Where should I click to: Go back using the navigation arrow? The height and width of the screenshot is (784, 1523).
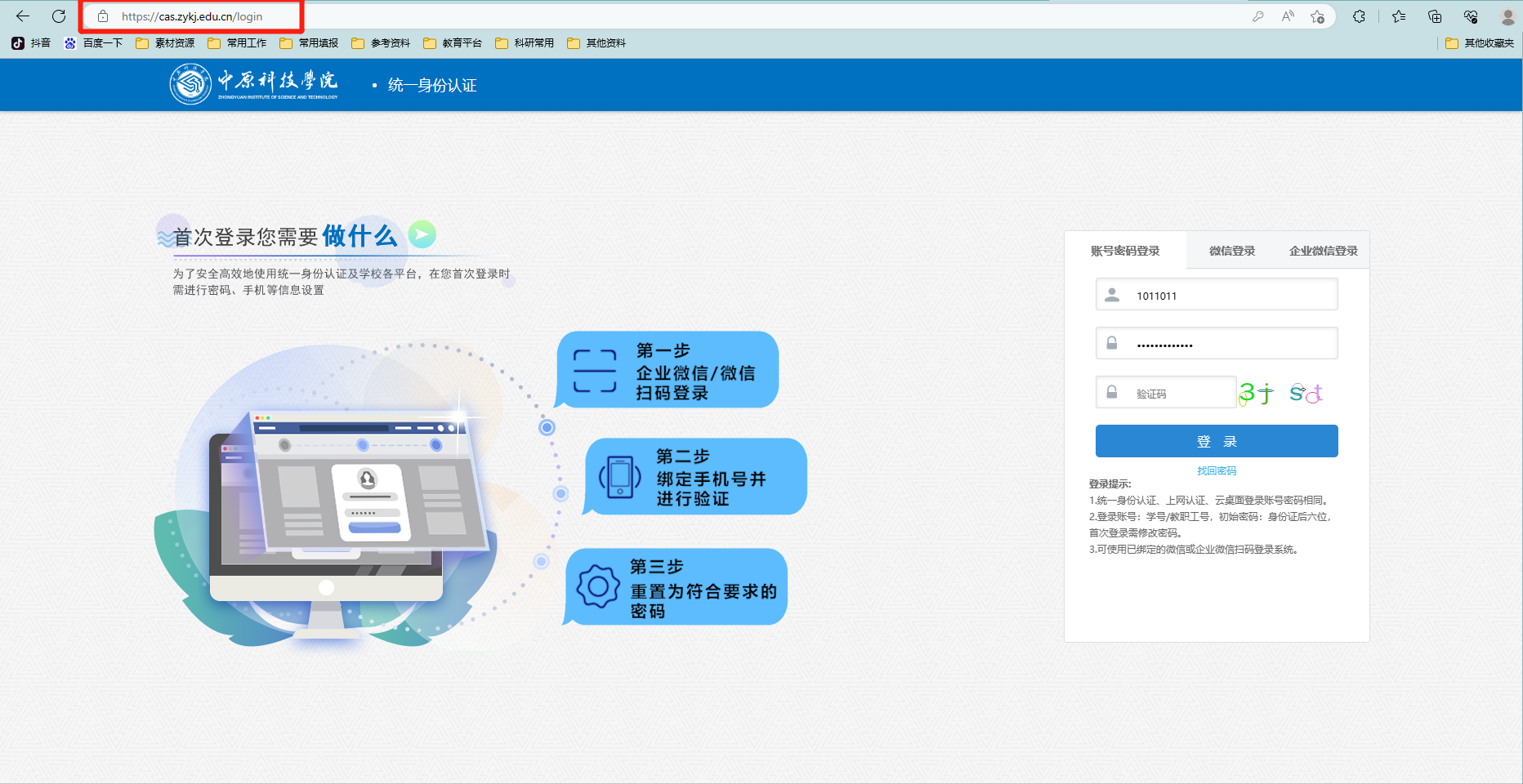pyautogui.click(x=22, y=16)
